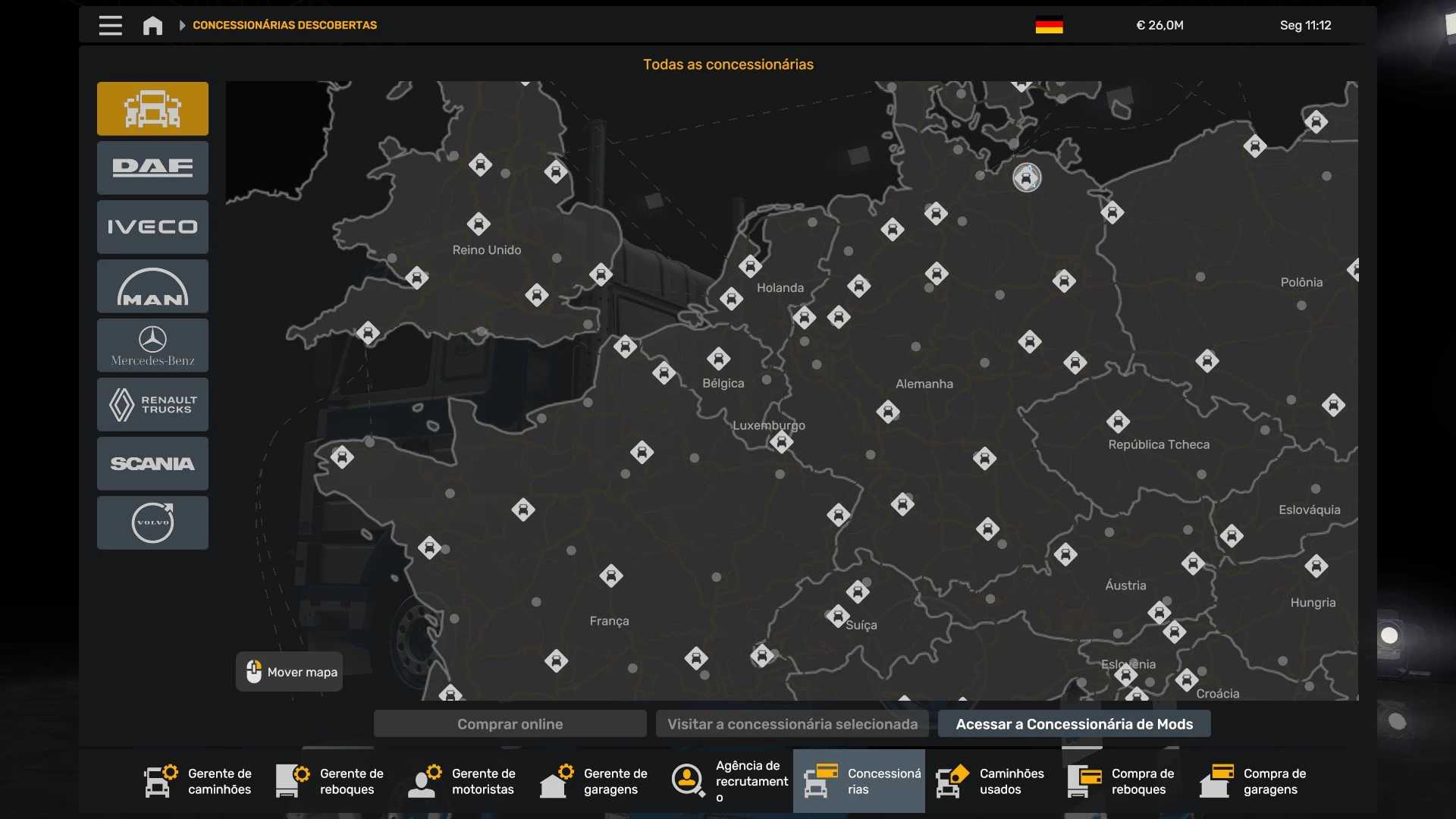Open Agência de recrutamento tab

point(728,781)
